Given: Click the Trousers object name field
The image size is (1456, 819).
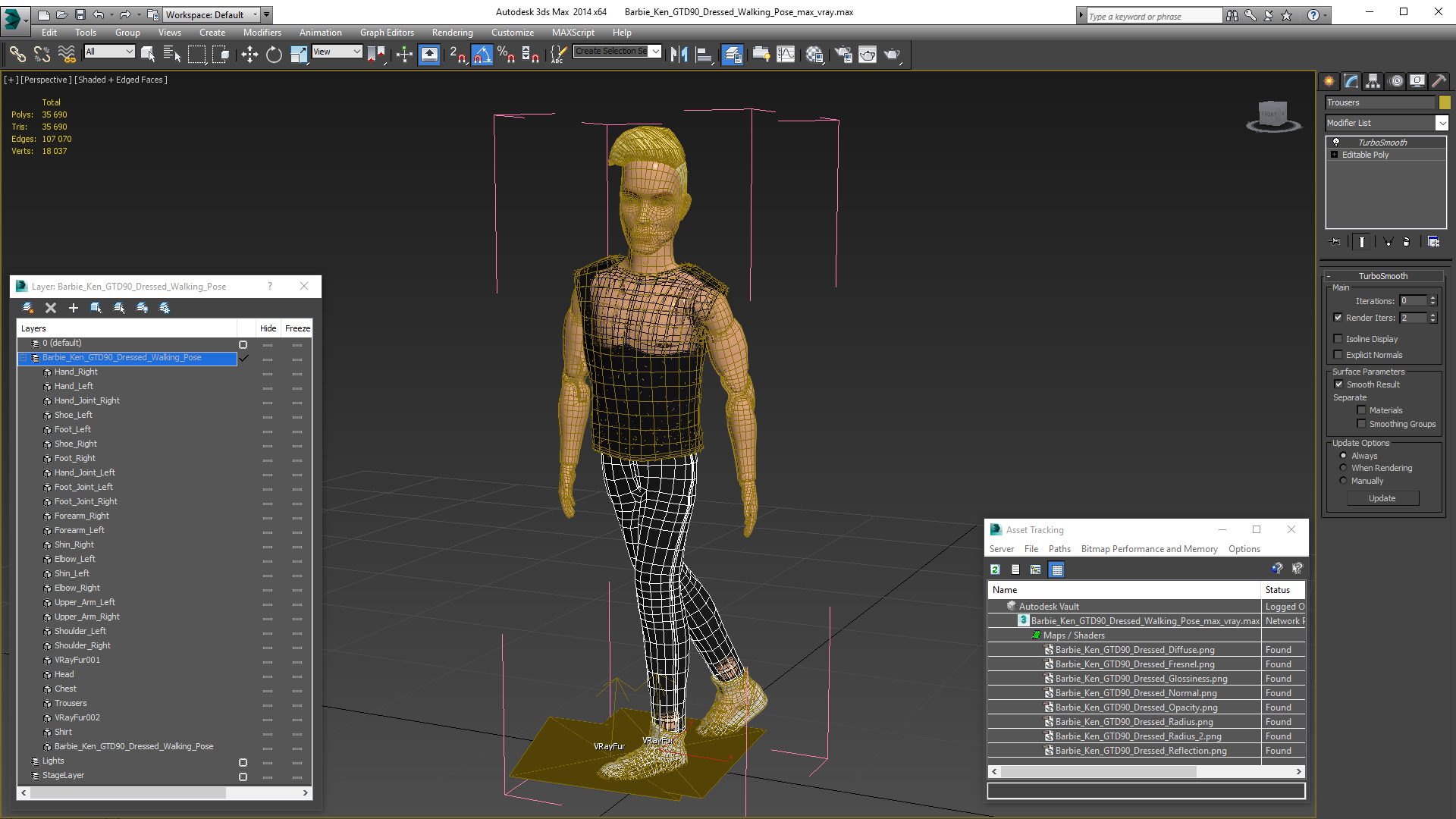Looking at the screenshot, I should pyautogui.click(x=1380, y=102).
